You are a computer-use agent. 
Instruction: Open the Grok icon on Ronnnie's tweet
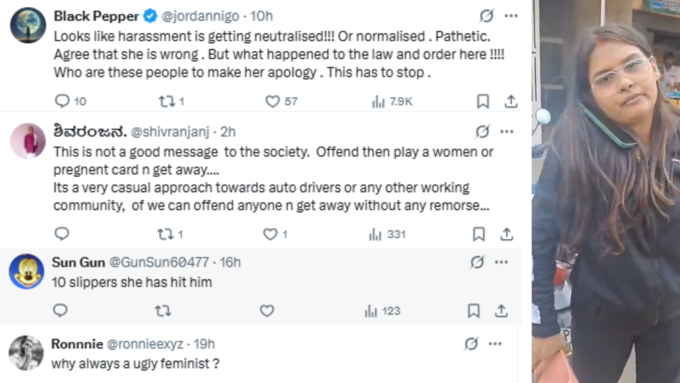(471, 344)
